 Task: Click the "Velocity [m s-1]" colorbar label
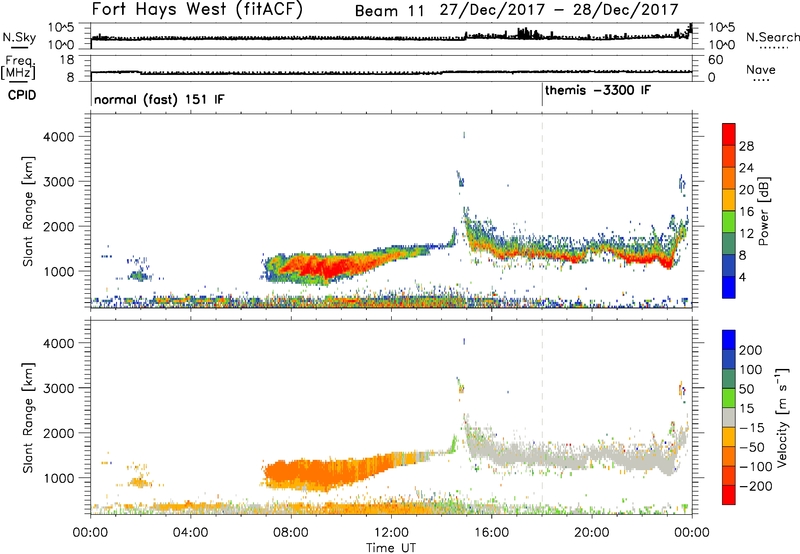point(782,417)
